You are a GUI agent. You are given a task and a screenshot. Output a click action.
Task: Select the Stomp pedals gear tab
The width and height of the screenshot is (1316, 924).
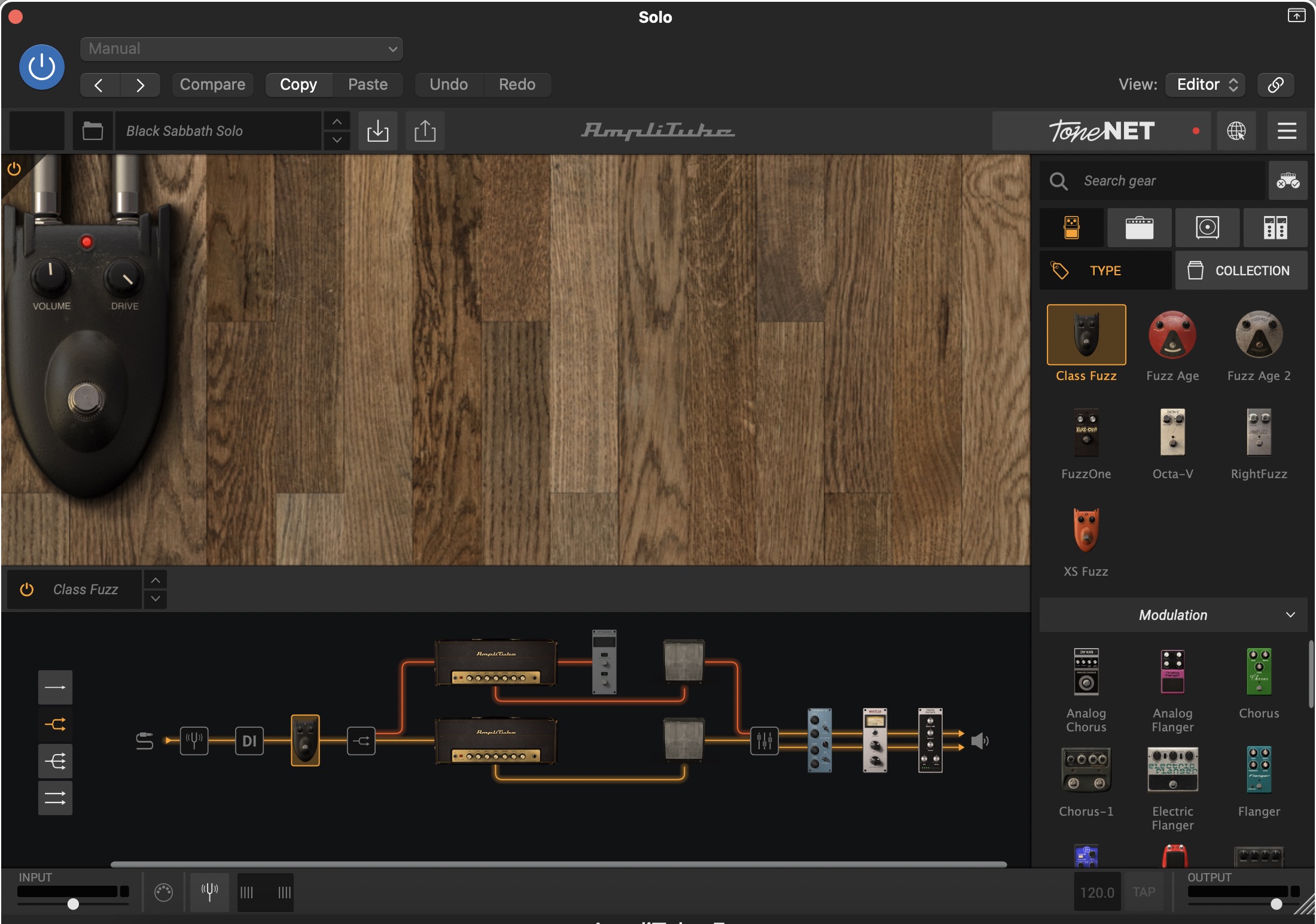(x=1072, y=227)
